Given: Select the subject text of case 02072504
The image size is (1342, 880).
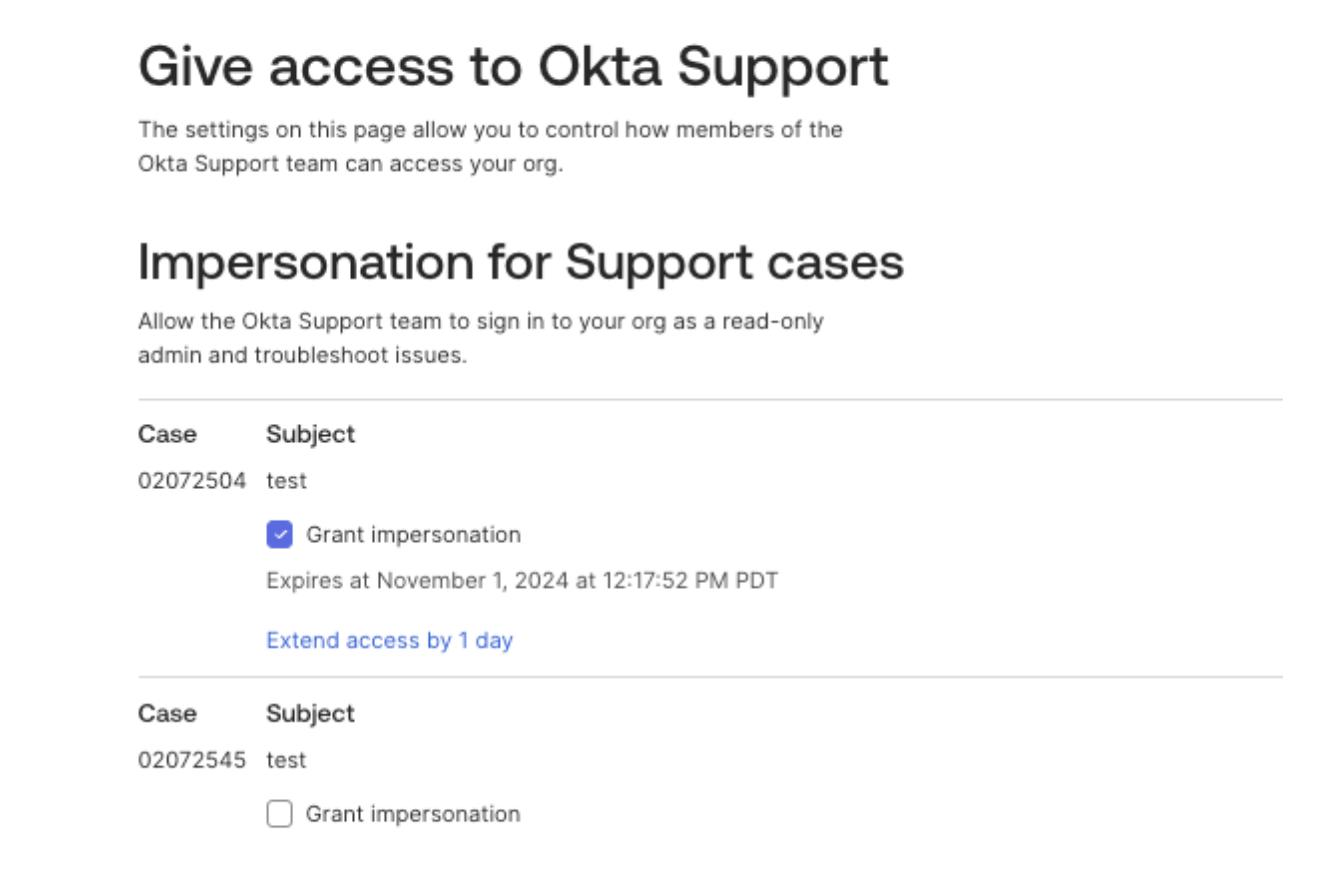Looking at the screenshot, I should point(288,480).
